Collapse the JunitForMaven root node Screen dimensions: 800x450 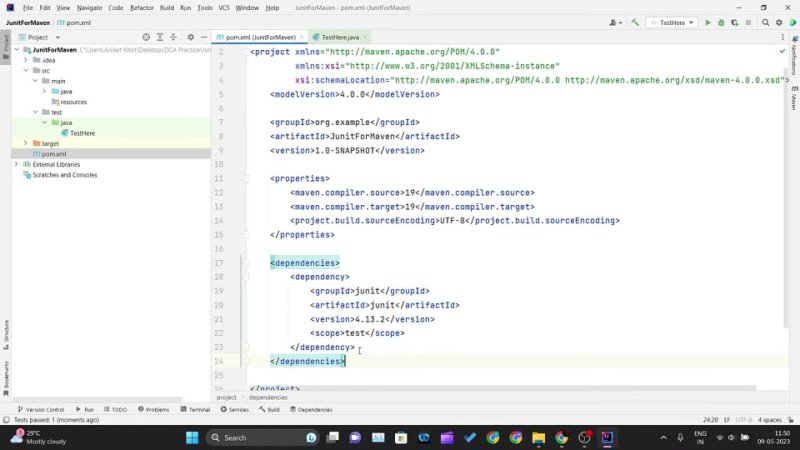click(x=17, y=50)
